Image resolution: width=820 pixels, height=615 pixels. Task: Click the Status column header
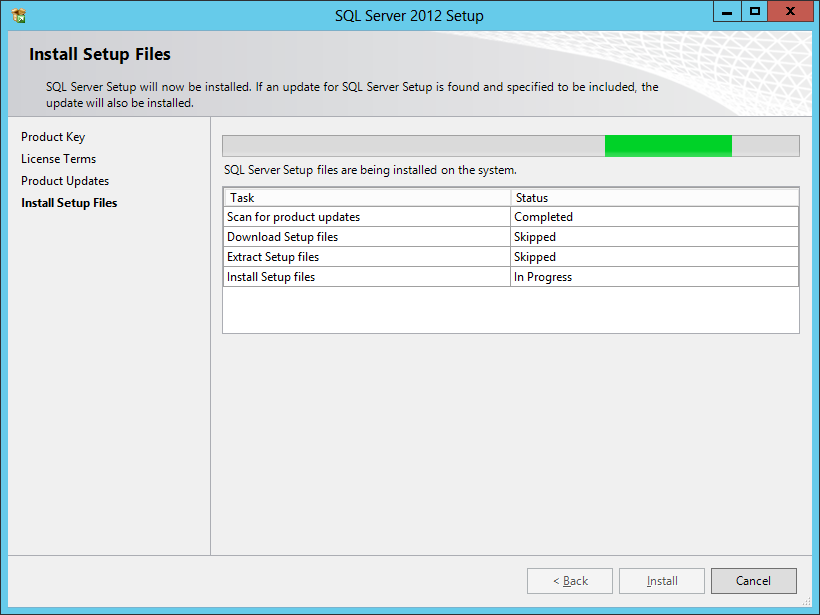coord(531,198)
